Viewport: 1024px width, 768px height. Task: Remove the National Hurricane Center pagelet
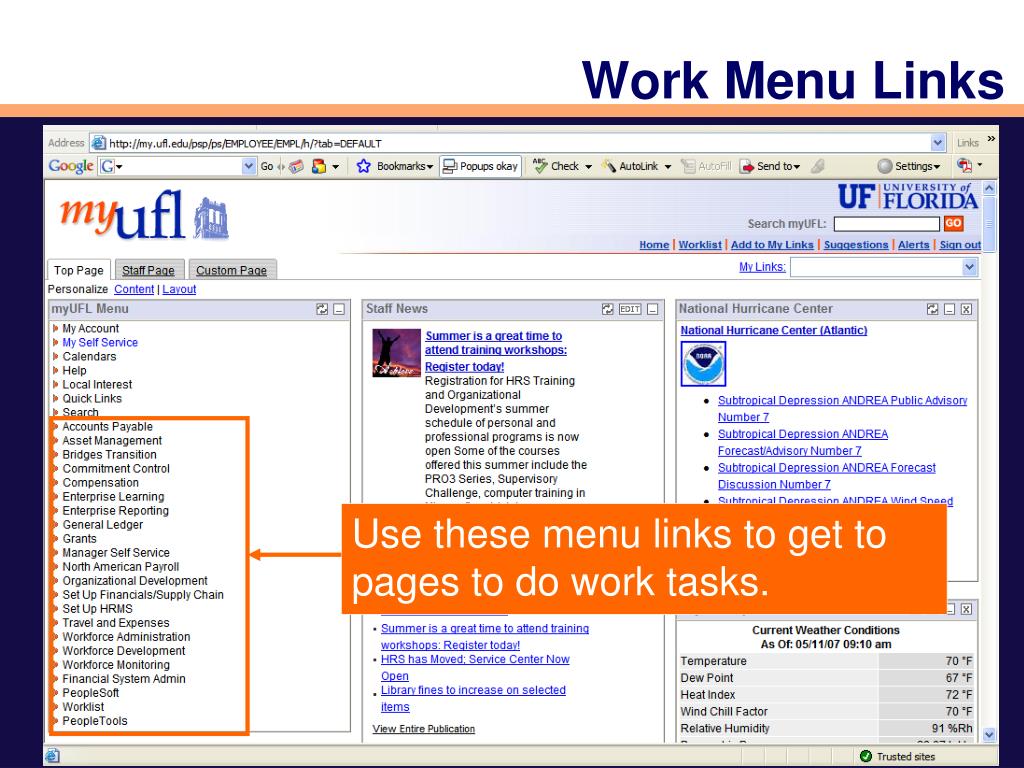pyautogui.click(x=967, y=310)
